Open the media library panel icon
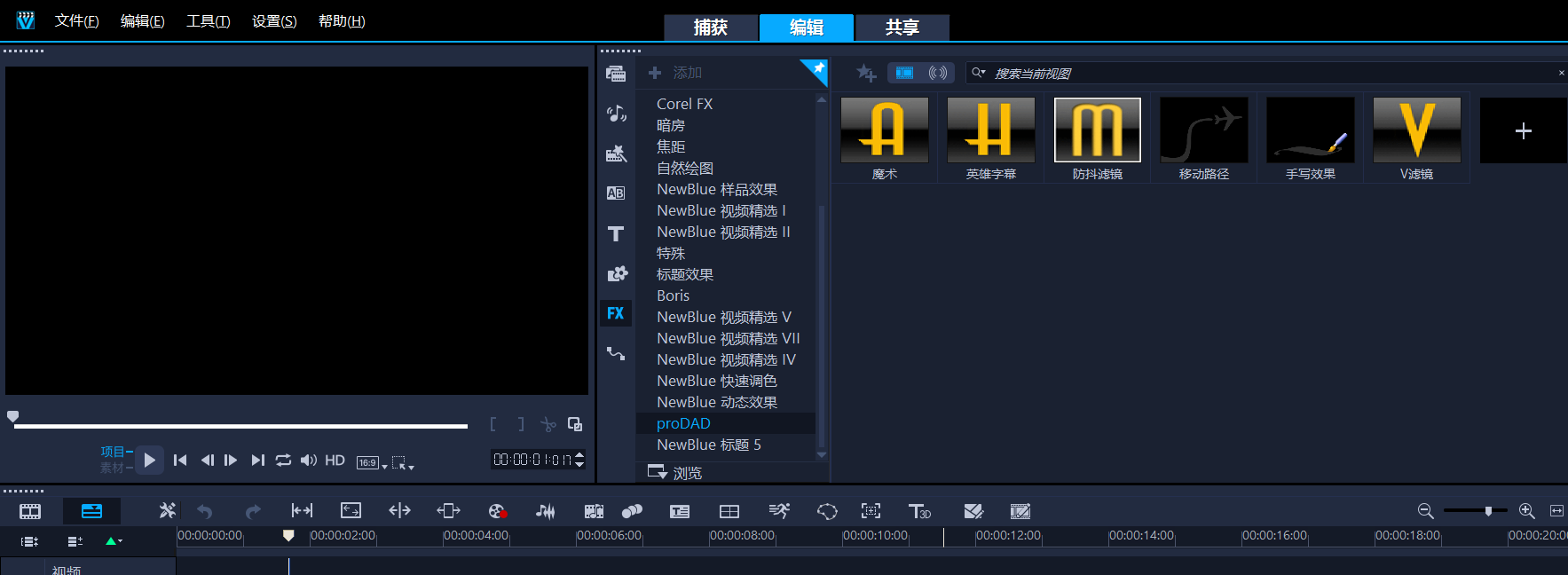Screen dimensions: 1568x575 coord(616,74)
